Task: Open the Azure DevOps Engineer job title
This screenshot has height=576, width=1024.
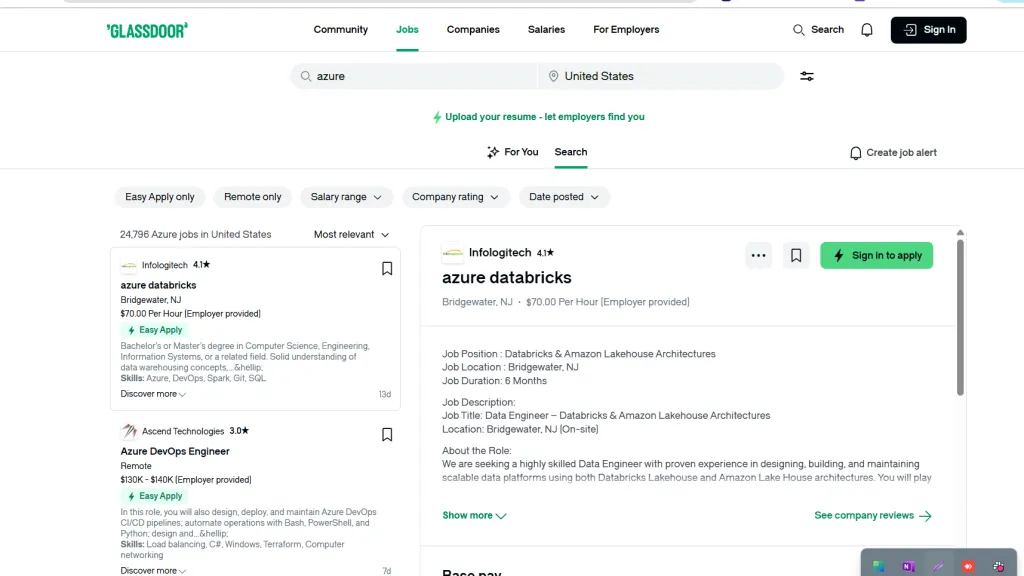Action: [x=175, y=451]
